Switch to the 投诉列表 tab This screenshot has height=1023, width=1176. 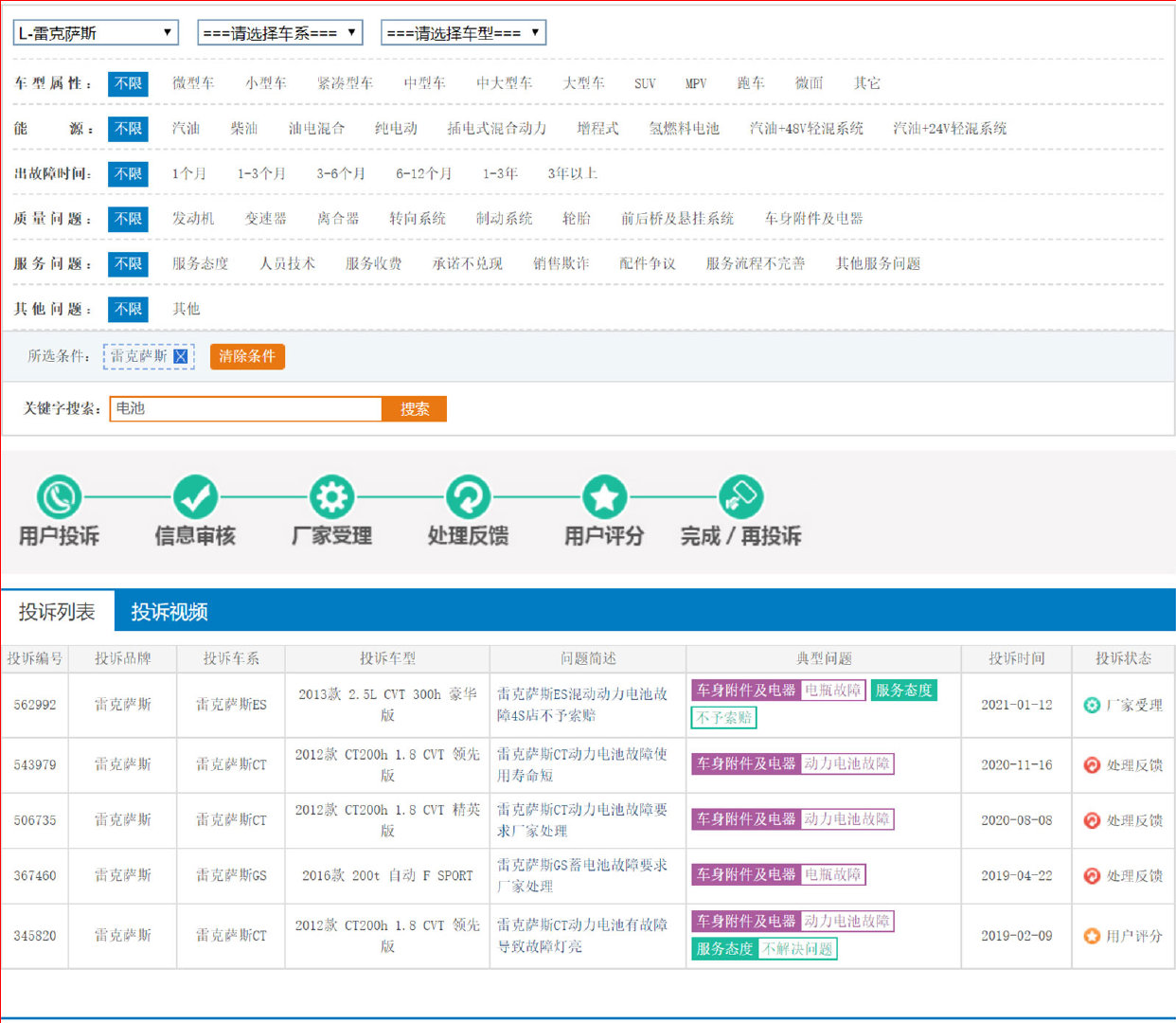click(57, 612)
